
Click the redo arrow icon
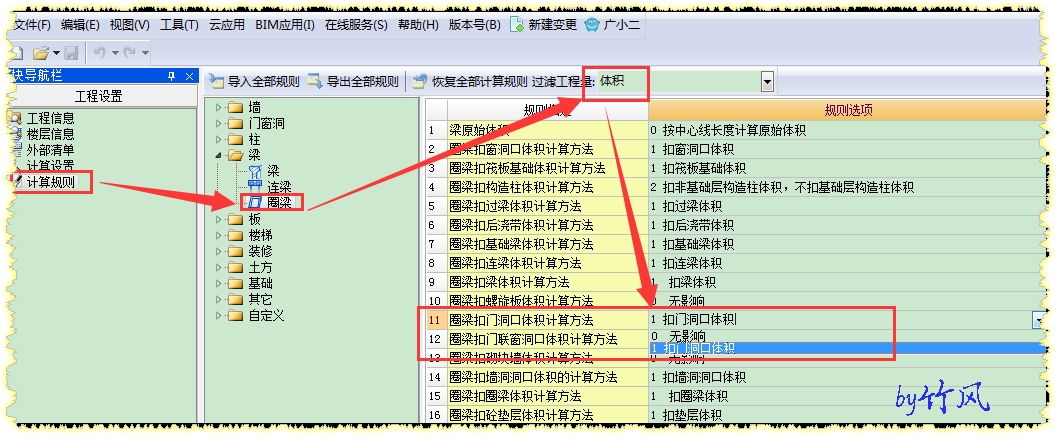[x=130, y=52]
